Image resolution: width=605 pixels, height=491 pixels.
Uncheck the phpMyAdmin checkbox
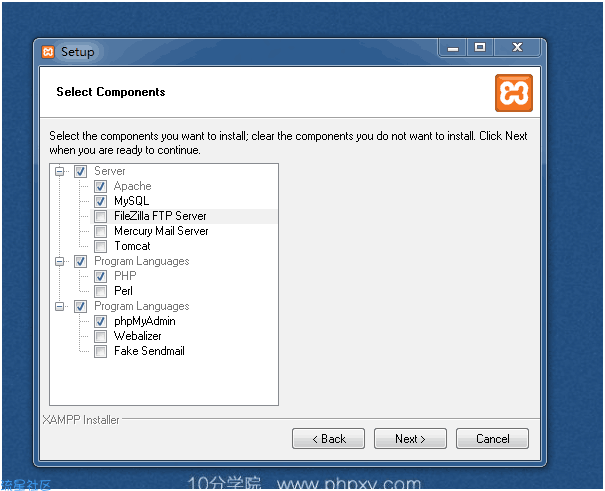point(101,321)
